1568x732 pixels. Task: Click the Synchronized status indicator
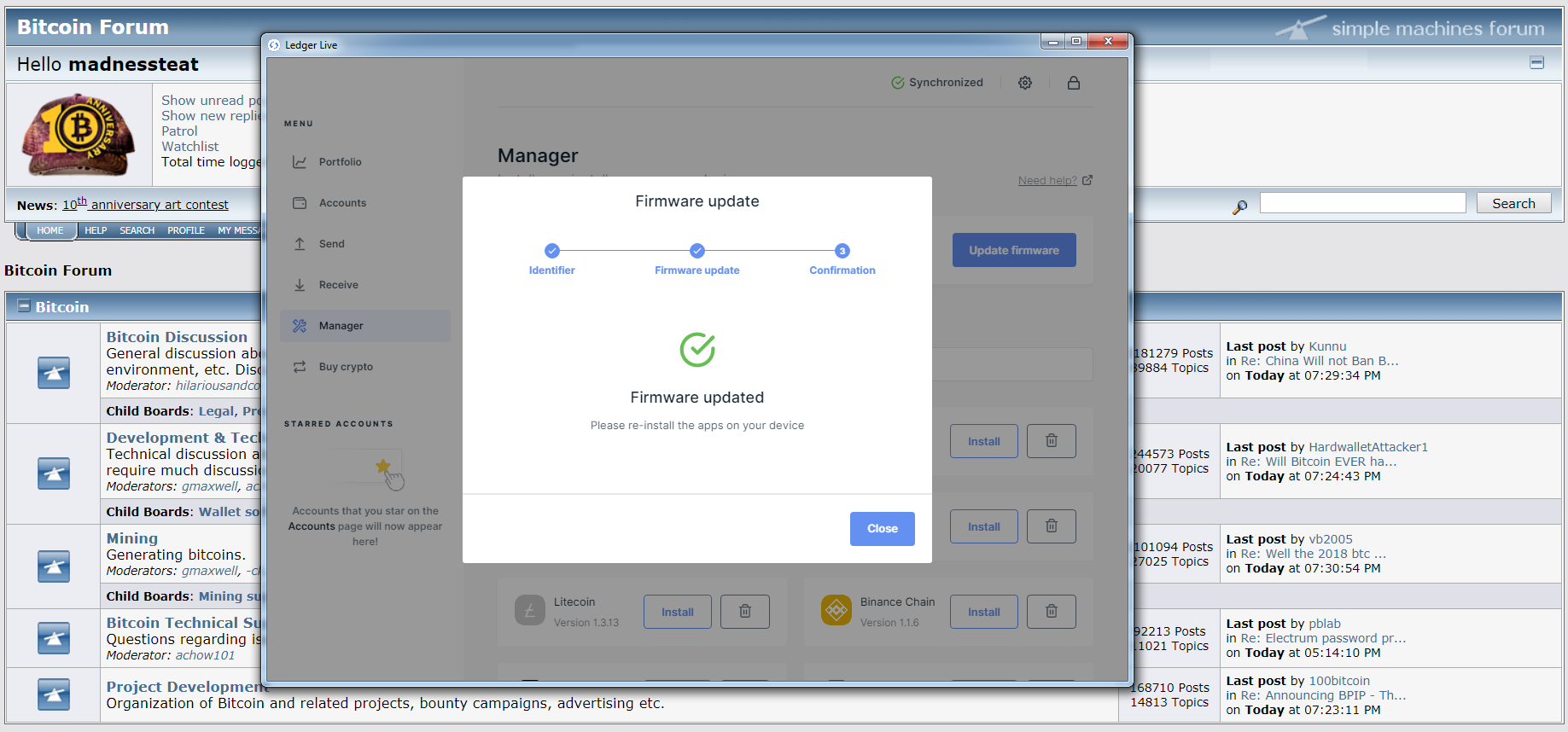937,83
